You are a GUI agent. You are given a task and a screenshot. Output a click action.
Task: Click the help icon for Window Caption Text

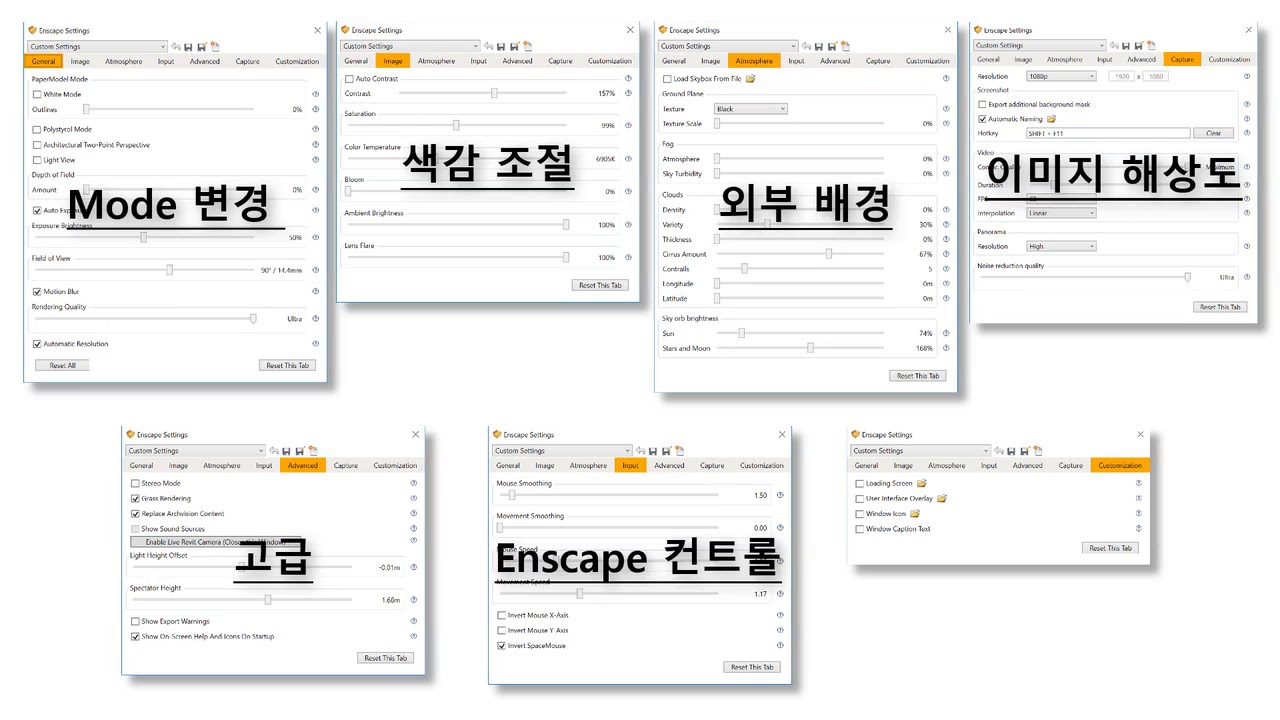pyautogui.click(x=1138, y=529)
